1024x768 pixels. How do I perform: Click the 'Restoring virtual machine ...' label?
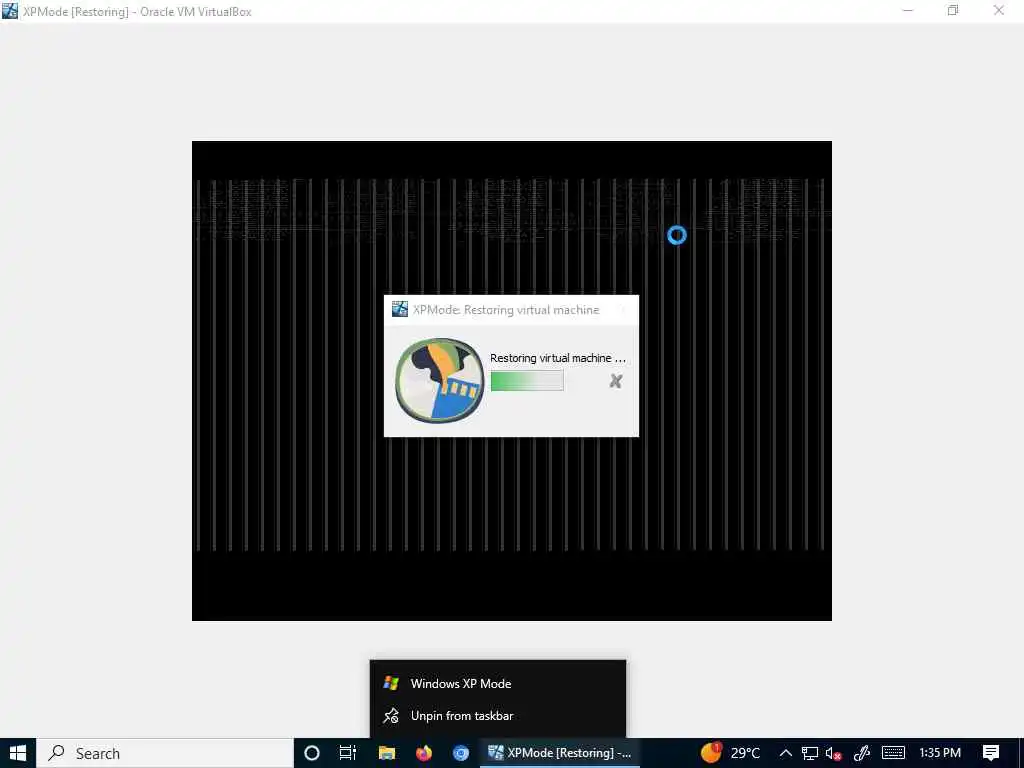[x=558, y=358]
